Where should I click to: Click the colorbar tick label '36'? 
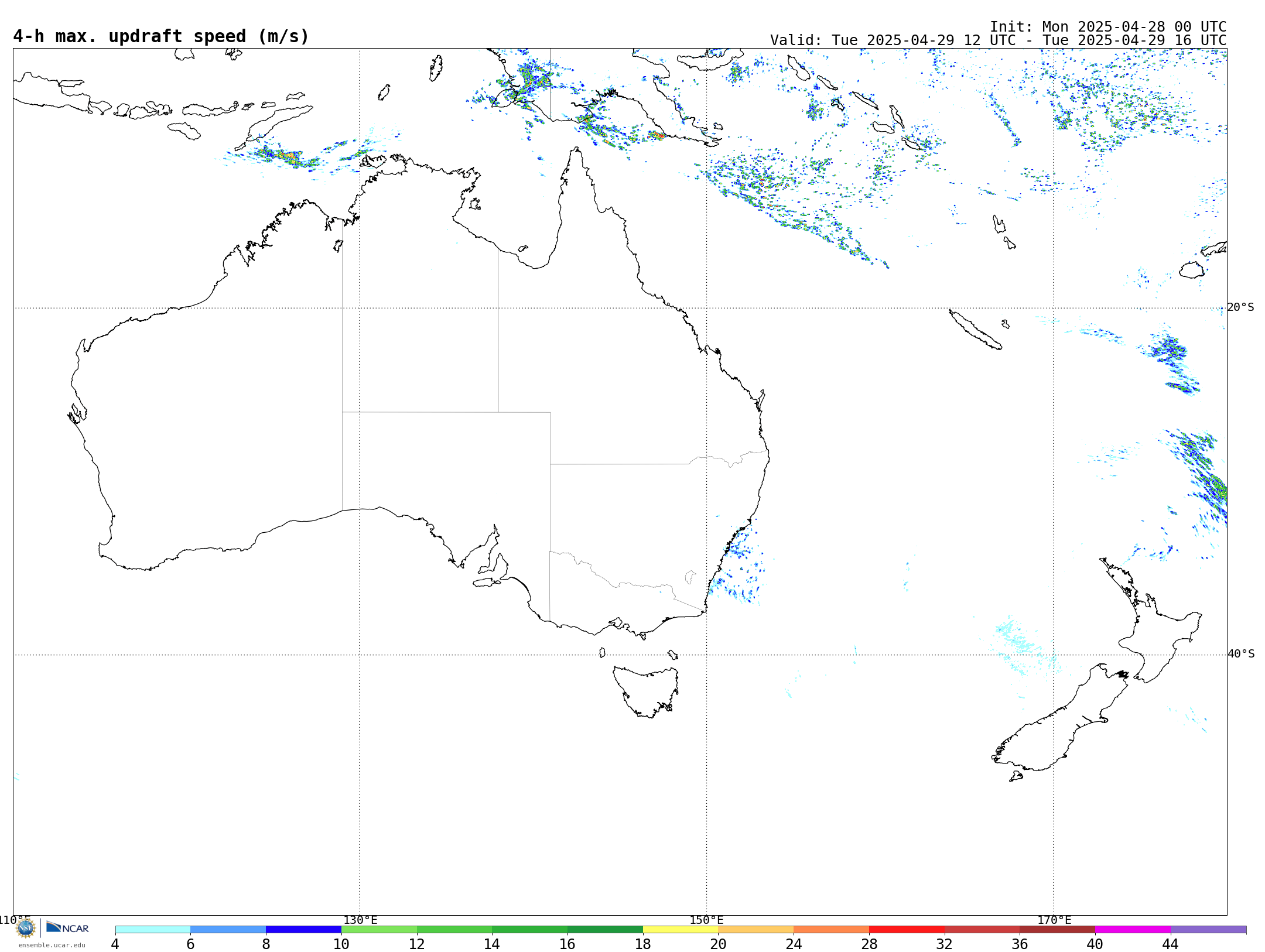[x=1020, y=944]
